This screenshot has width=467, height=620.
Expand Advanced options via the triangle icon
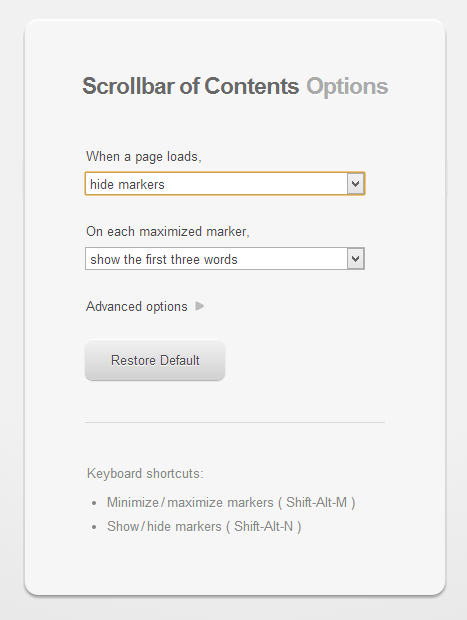pyautogui.click(x=200, y=306)
